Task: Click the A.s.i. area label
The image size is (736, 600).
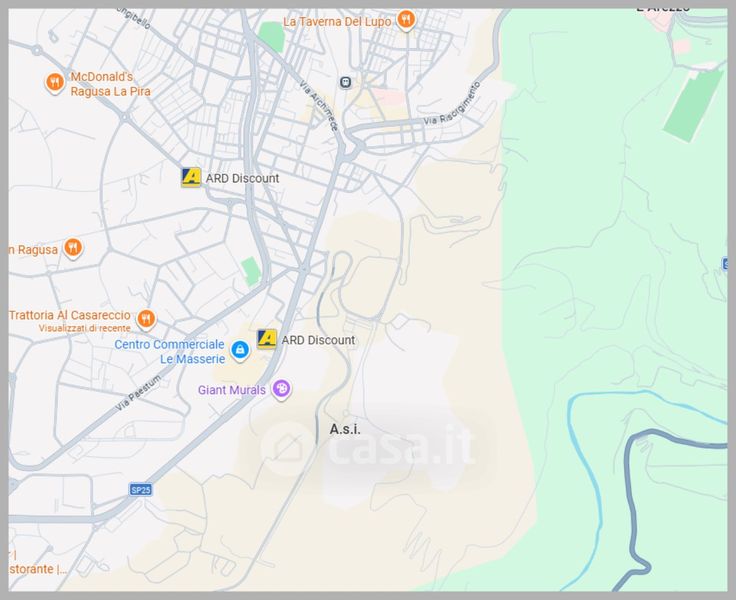Action: (x=345, y=429)
